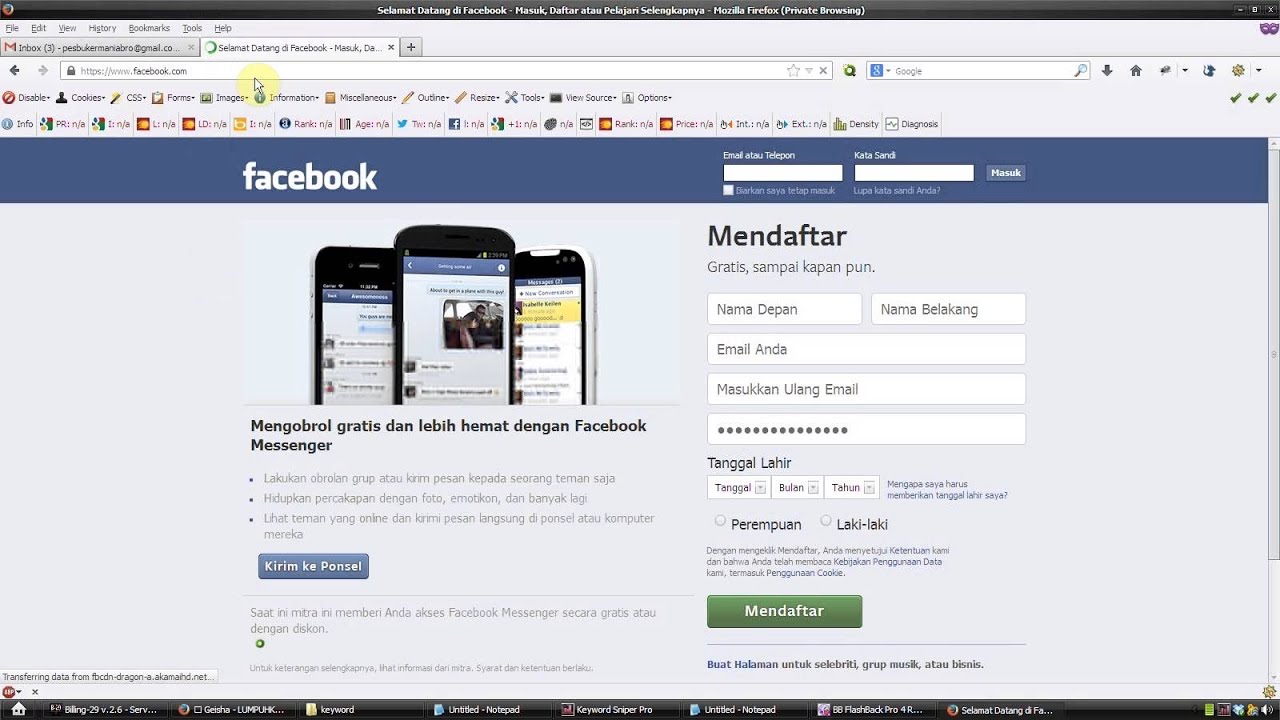This screenshot has width=1280, height=720.
Task: Expand the CSS toolbar dropdown
Action: tap(129, 98)
